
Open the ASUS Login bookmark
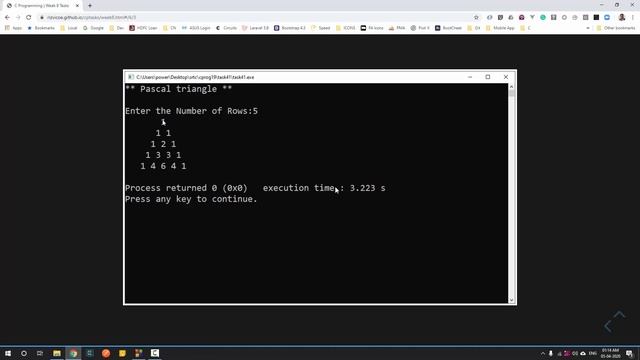click(x=196, y=28)
